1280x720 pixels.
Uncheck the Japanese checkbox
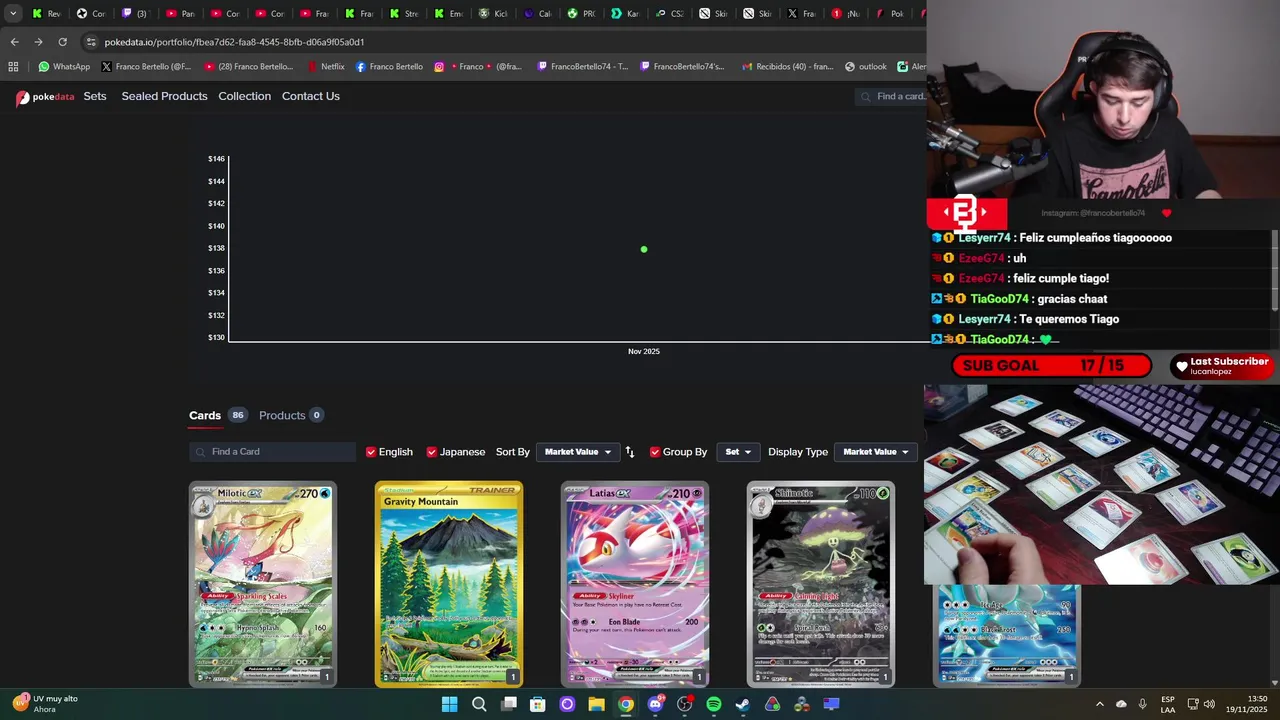432,452
